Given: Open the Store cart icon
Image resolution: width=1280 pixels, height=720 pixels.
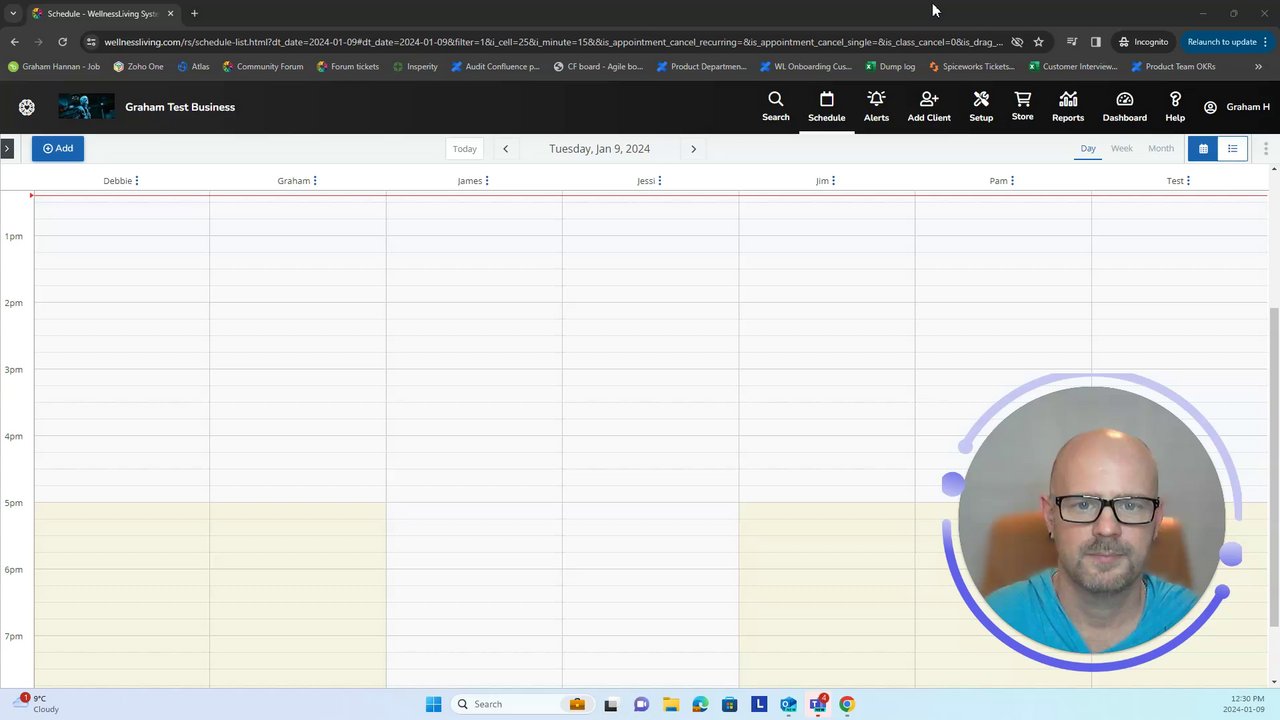Looking at the screenshot, I should (1022, 106).
